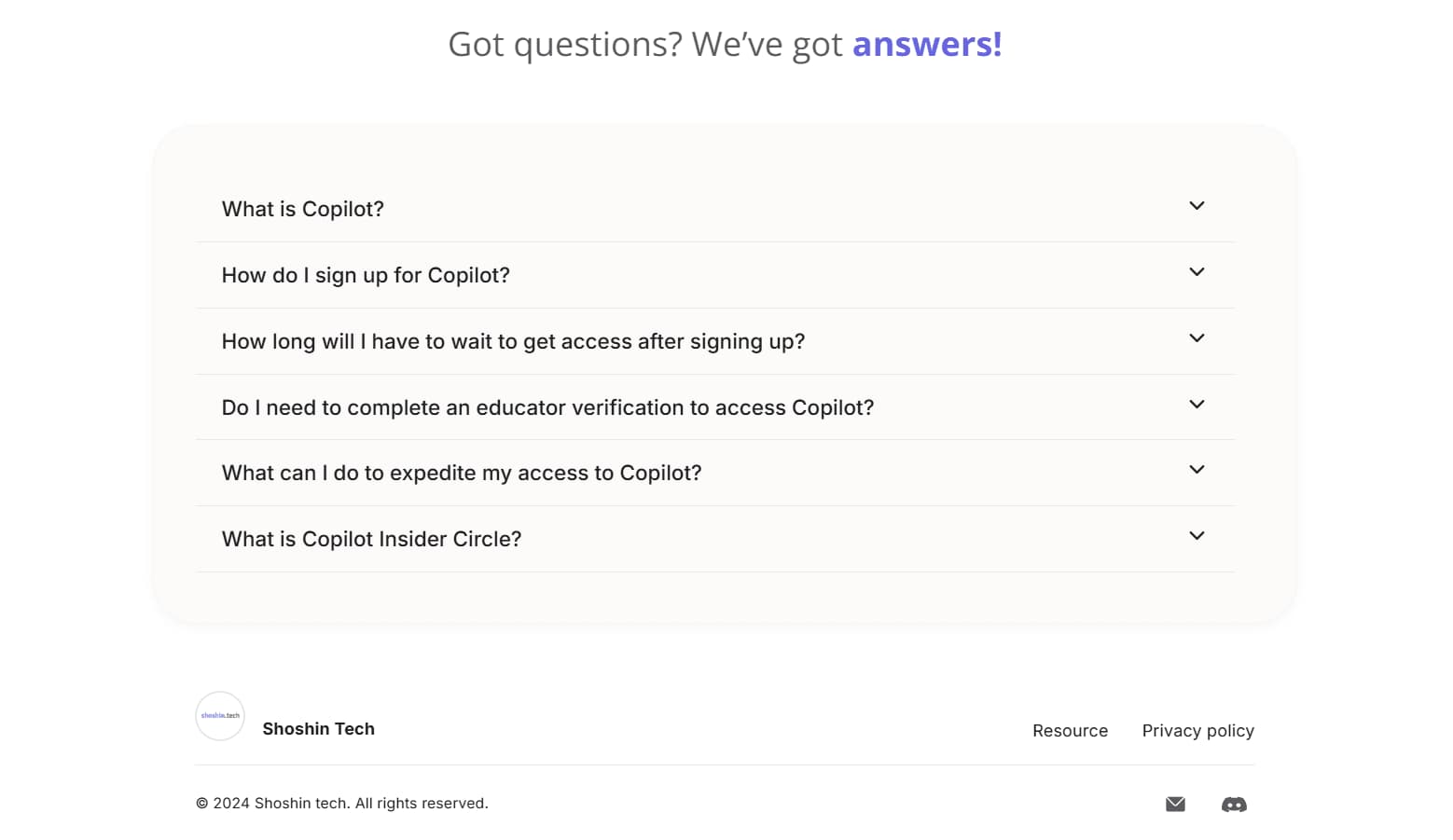Open "What is Copilot Insider Circle?" text
The image size is (1453, 840).
pyautogui.click(x=371, y=539)
